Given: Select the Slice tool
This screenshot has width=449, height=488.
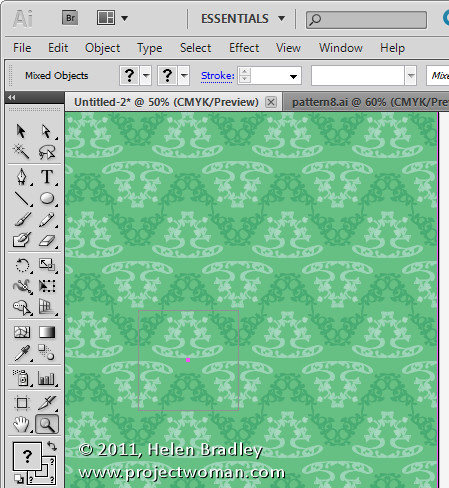Looking at the screenshot, I should (47, 403).
